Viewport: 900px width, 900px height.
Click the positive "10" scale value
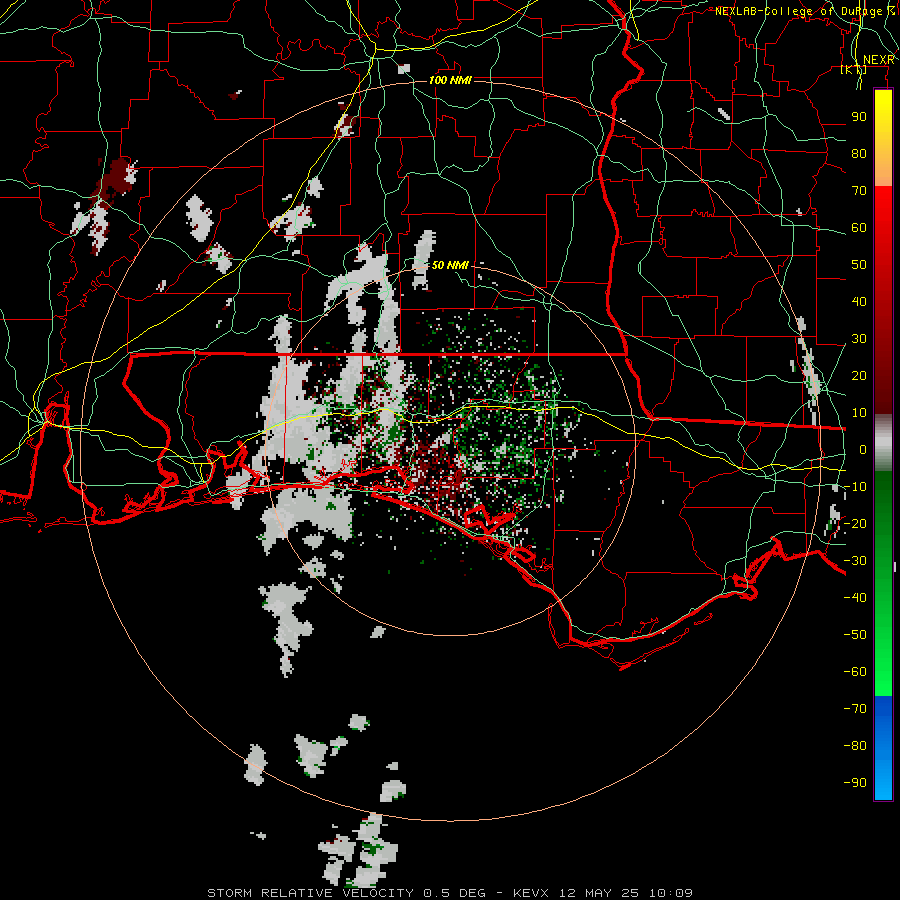point(859,413)
